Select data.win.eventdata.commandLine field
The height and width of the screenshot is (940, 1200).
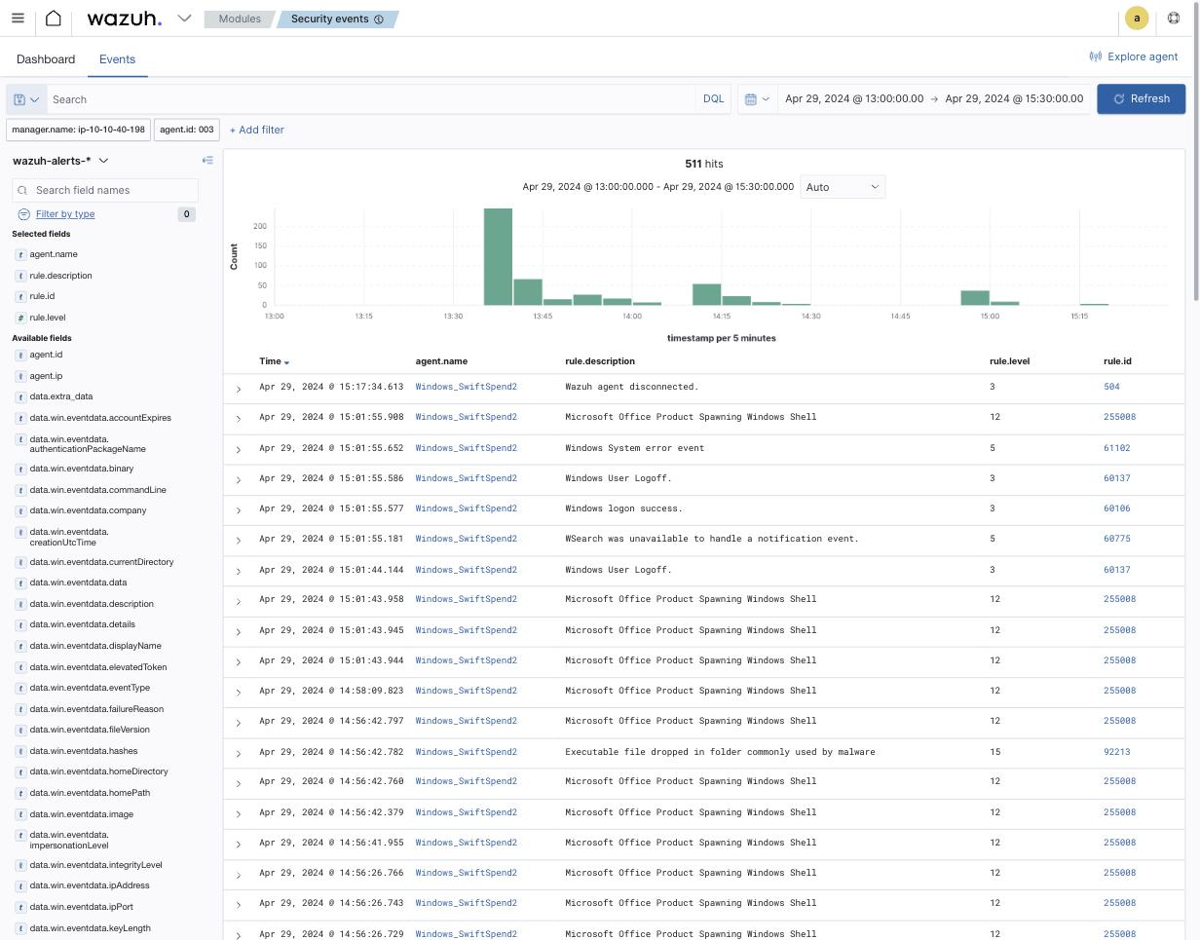[98, 489]
